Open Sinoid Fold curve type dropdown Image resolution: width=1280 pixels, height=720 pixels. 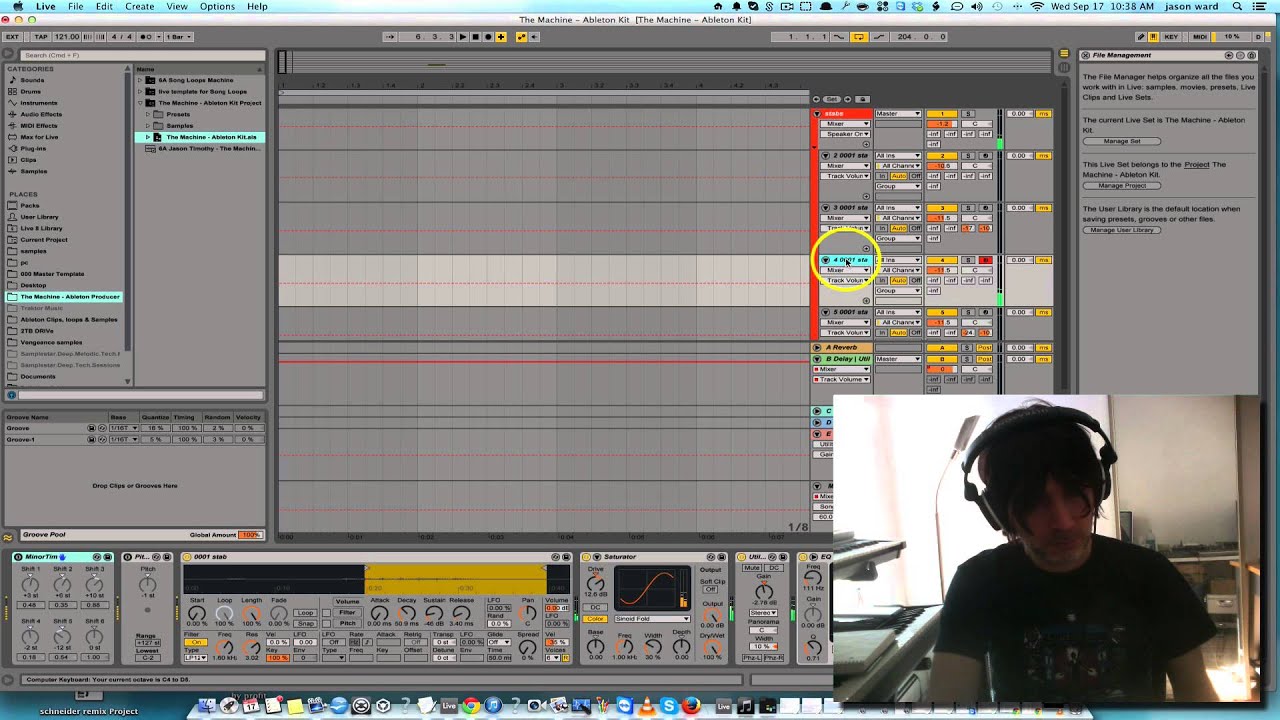651,619
